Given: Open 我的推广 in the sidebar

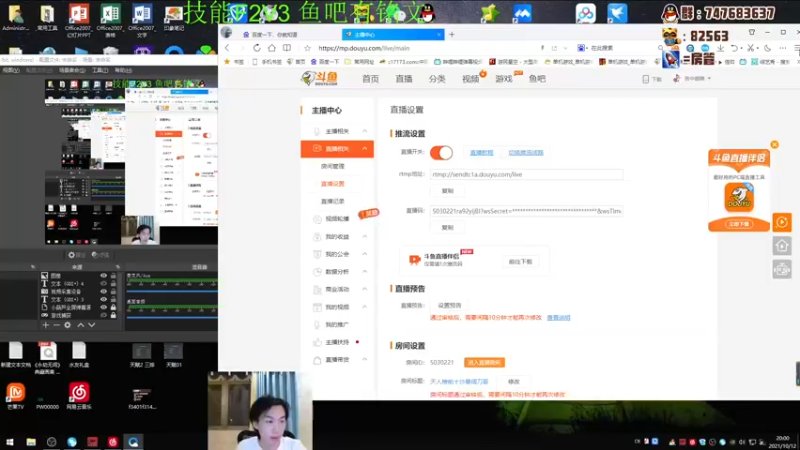Looking at the screenshot, I should [337, 324].
